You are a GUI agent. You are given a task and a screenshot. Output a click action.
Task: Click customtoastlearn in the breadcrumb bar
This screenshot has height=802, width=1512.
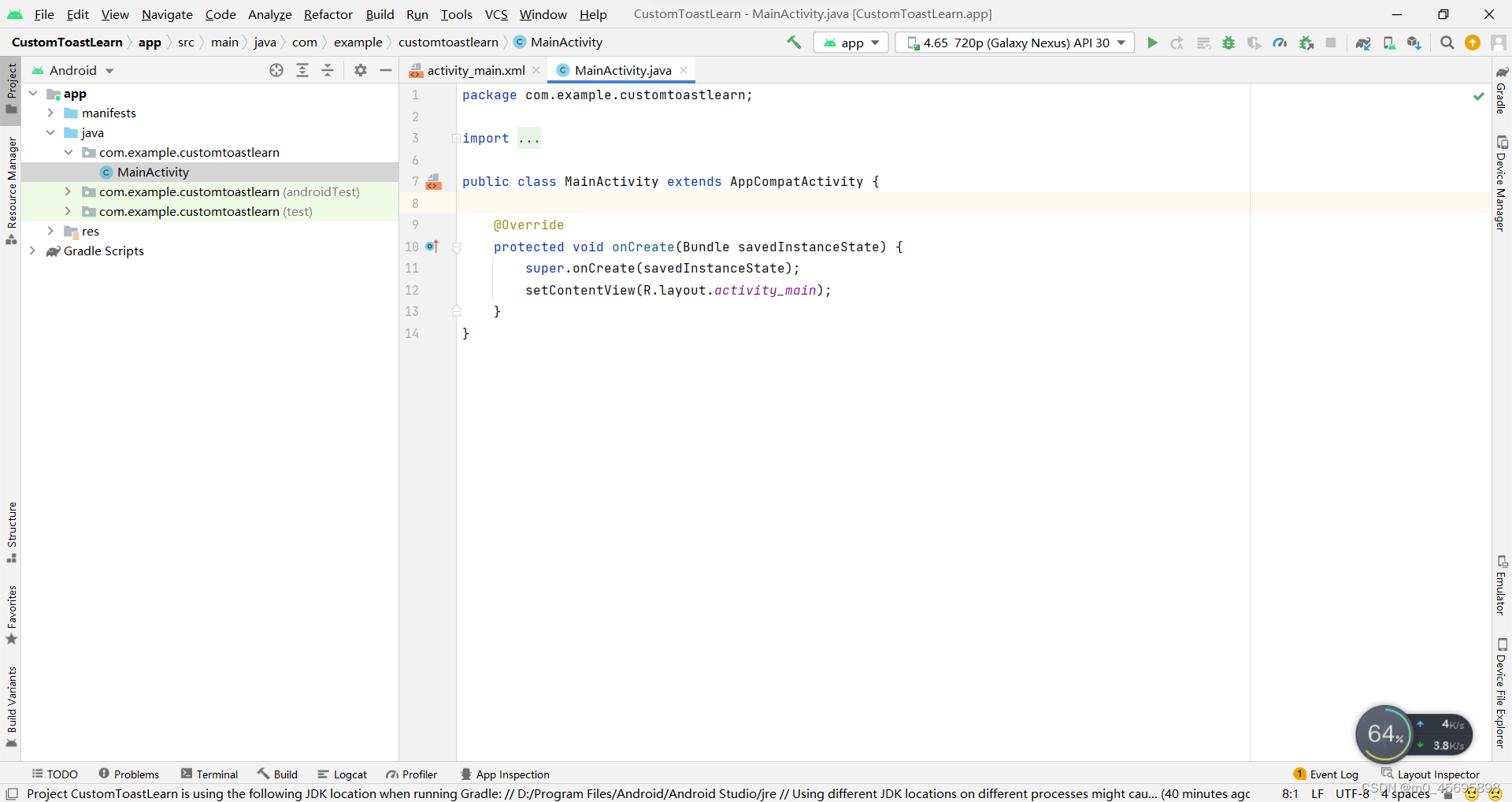[x=448, y=43]
